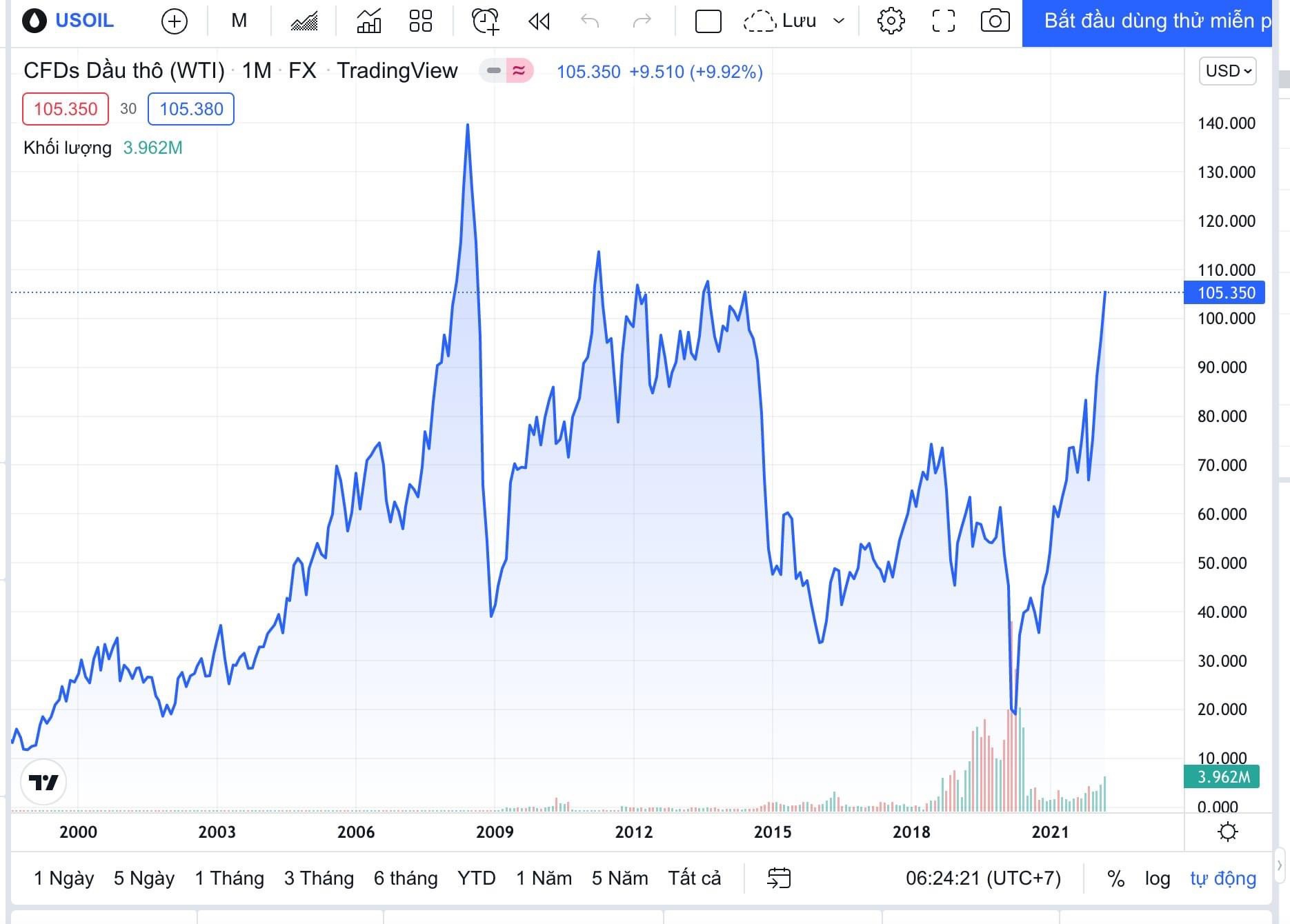Screen dimensions: 1290x924
Task: Select the 3 Tháng time range
Action: (319, 878)
